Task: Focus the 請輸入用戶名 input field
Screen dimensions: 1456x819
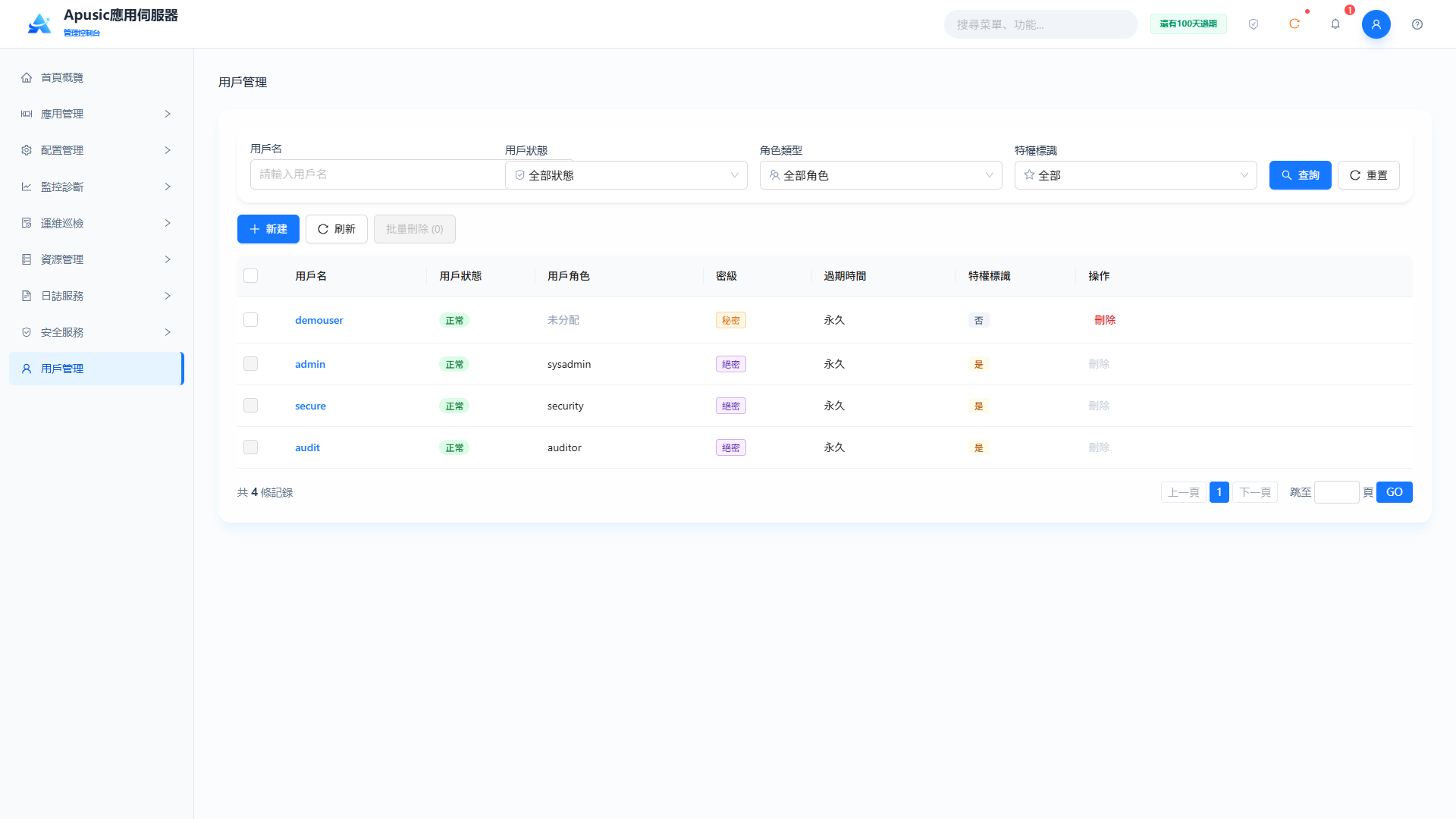Action: point(378,174)
